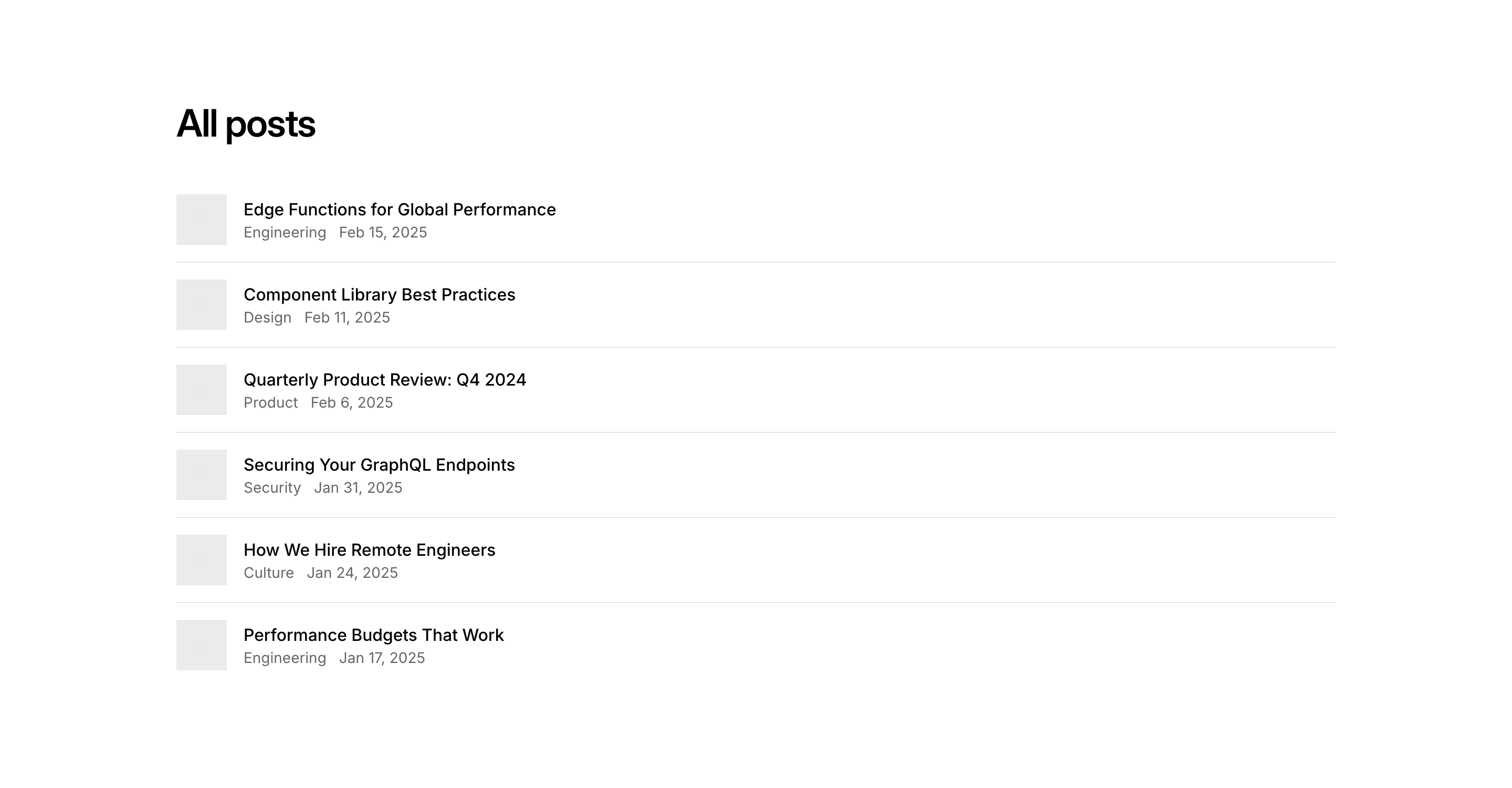This screenshot has width=1512, height=788.
Task: Click the Performance Budgets post thumbnail
Action: tap(201, 645)
